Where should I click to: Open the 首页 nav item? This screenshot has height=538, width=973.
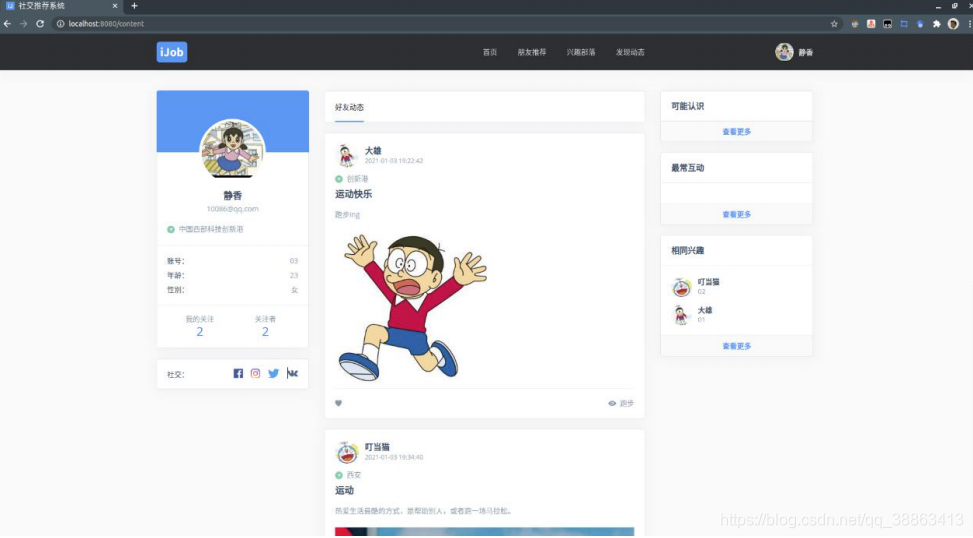click(x=490, y=52)
